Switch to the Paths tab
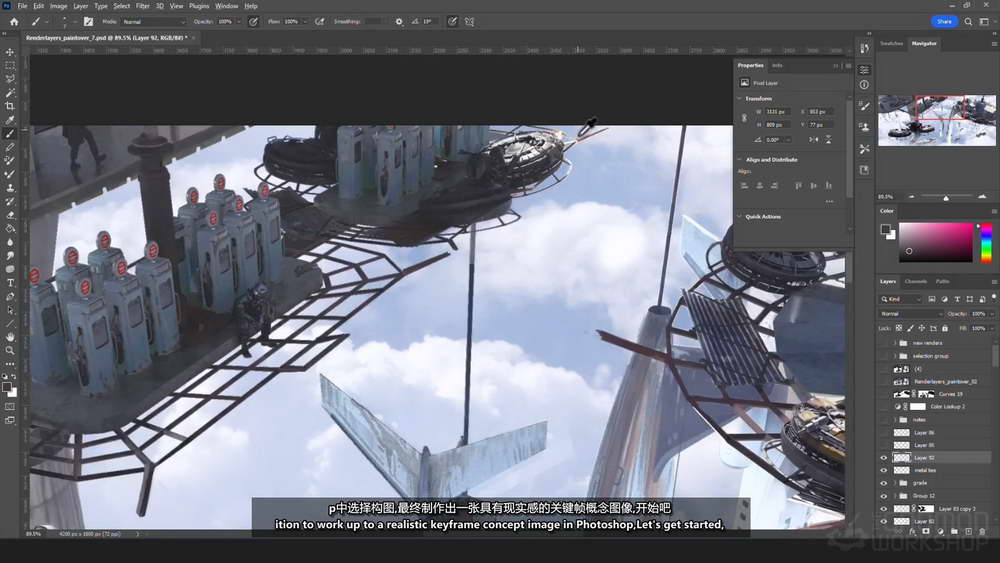 (x=943, y=281)
